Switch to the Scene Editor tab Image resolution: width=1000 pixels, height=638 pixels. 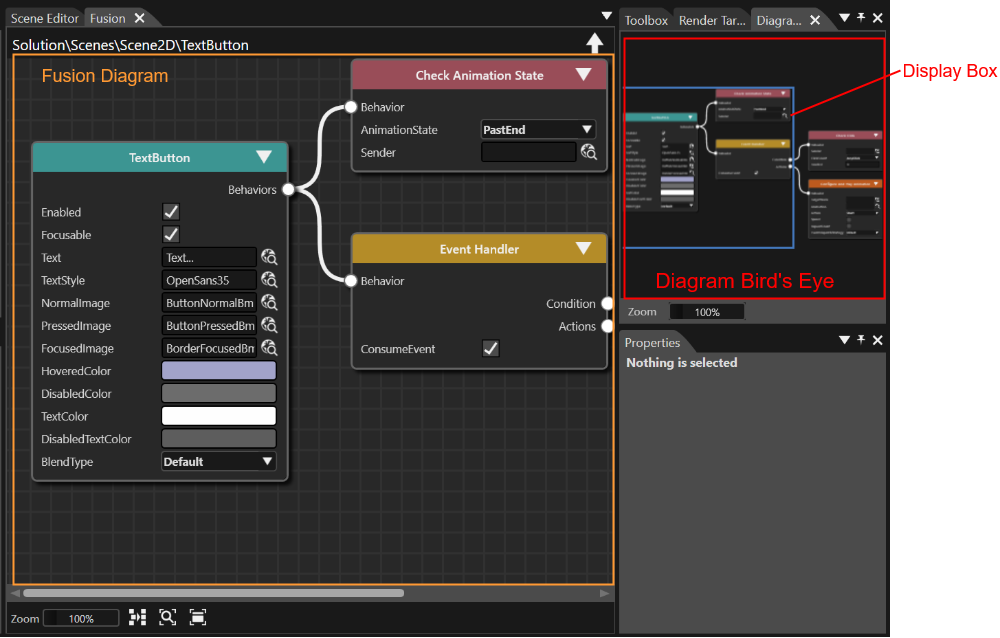click(45, 19)
